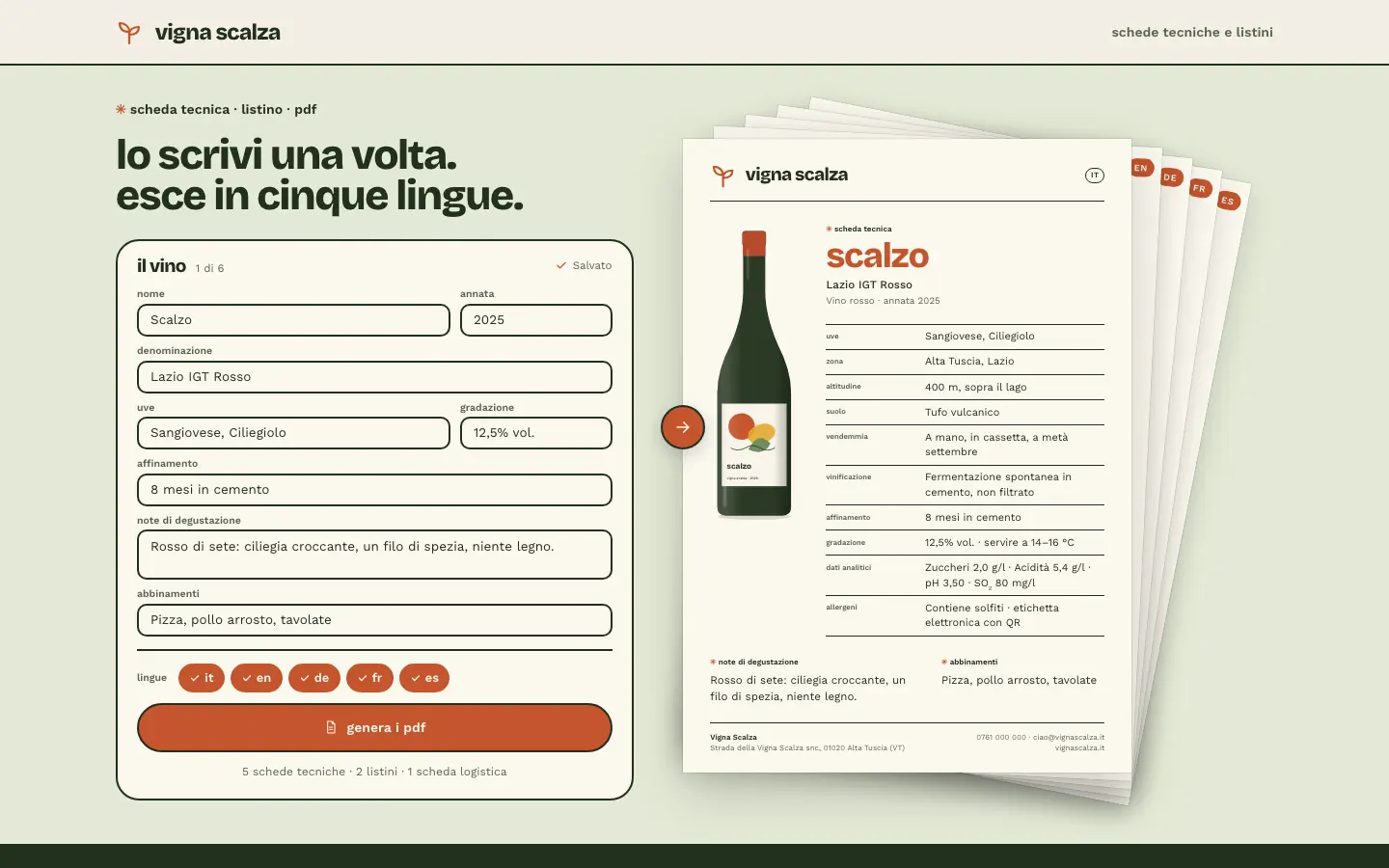This screenshot has width=1389, height=868.
Task: Select the FR sheet tab in the stack
Action: (1199, 188)
